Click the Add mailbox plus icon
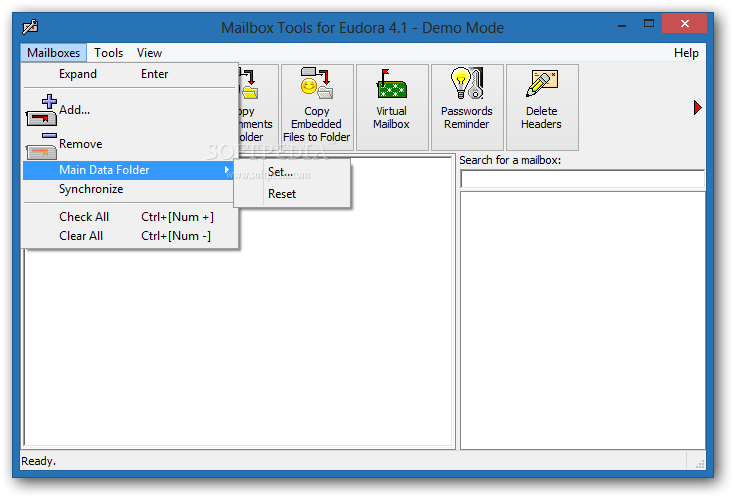 42,110
